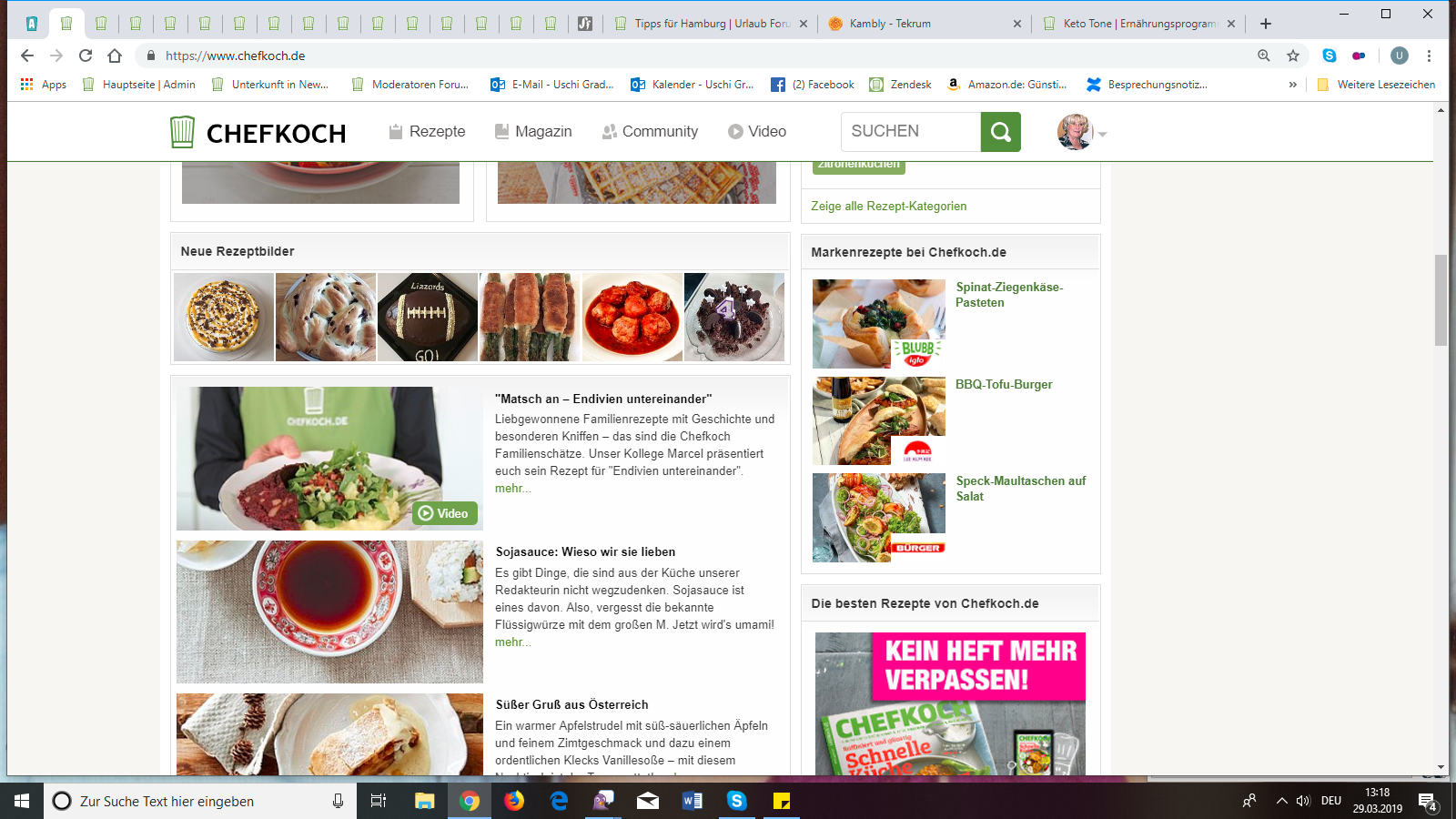Bookmark this page with the star icon
Viewport: 1456px width, 819px height.
coord(1293,56)
